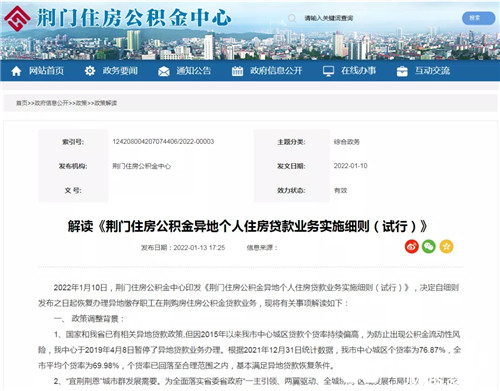Click the 主题分类 label
Viewport: 500px width, 391px height.
291,142
